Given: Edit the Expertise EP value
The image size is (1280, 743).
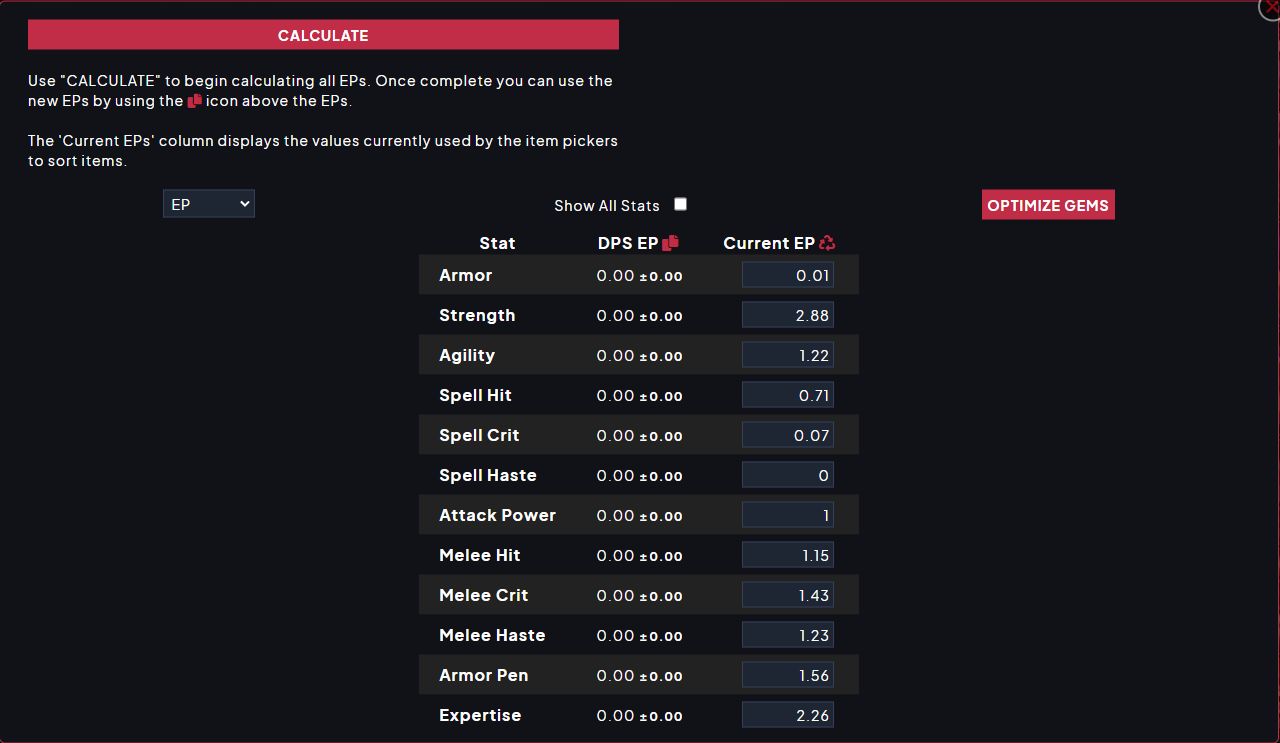Looking at the screenshot, I should tap(788, 715).
